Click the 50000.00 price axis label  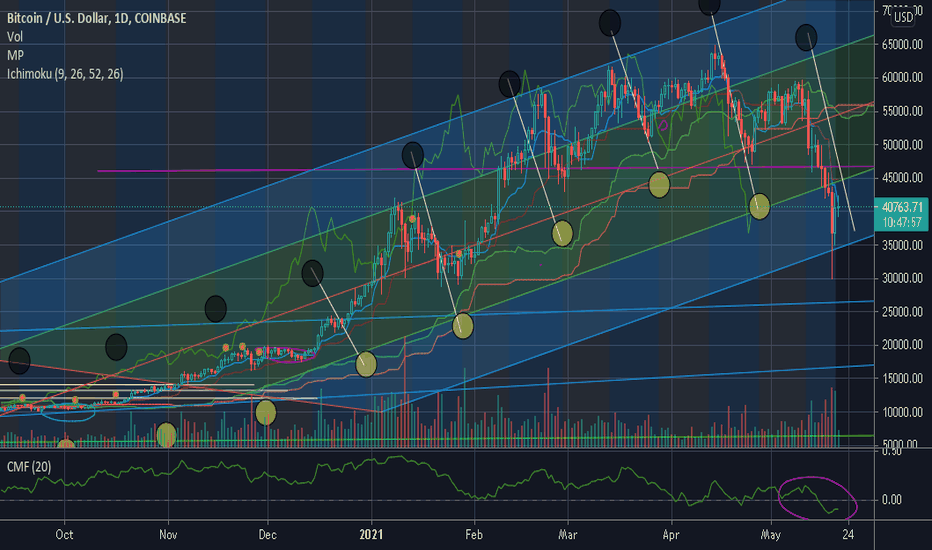pos(902,145)
